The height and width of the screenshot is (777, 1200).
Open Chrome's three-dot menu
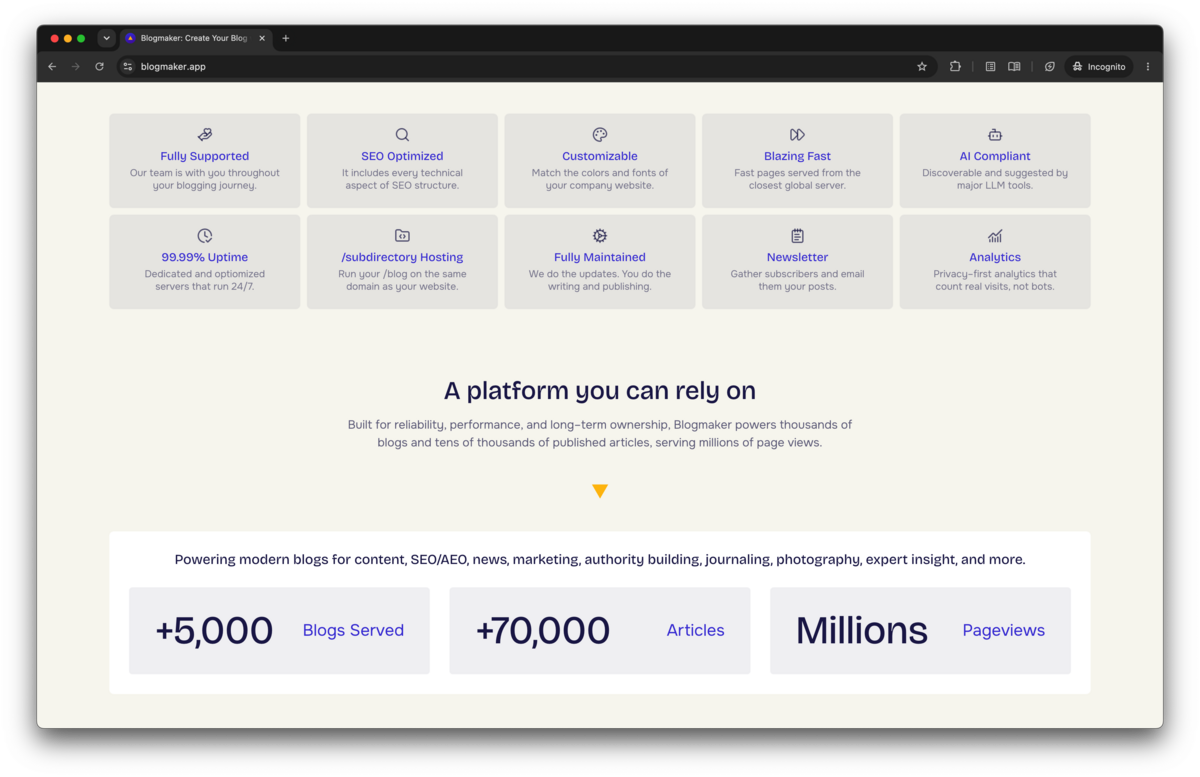point(1148,67)
